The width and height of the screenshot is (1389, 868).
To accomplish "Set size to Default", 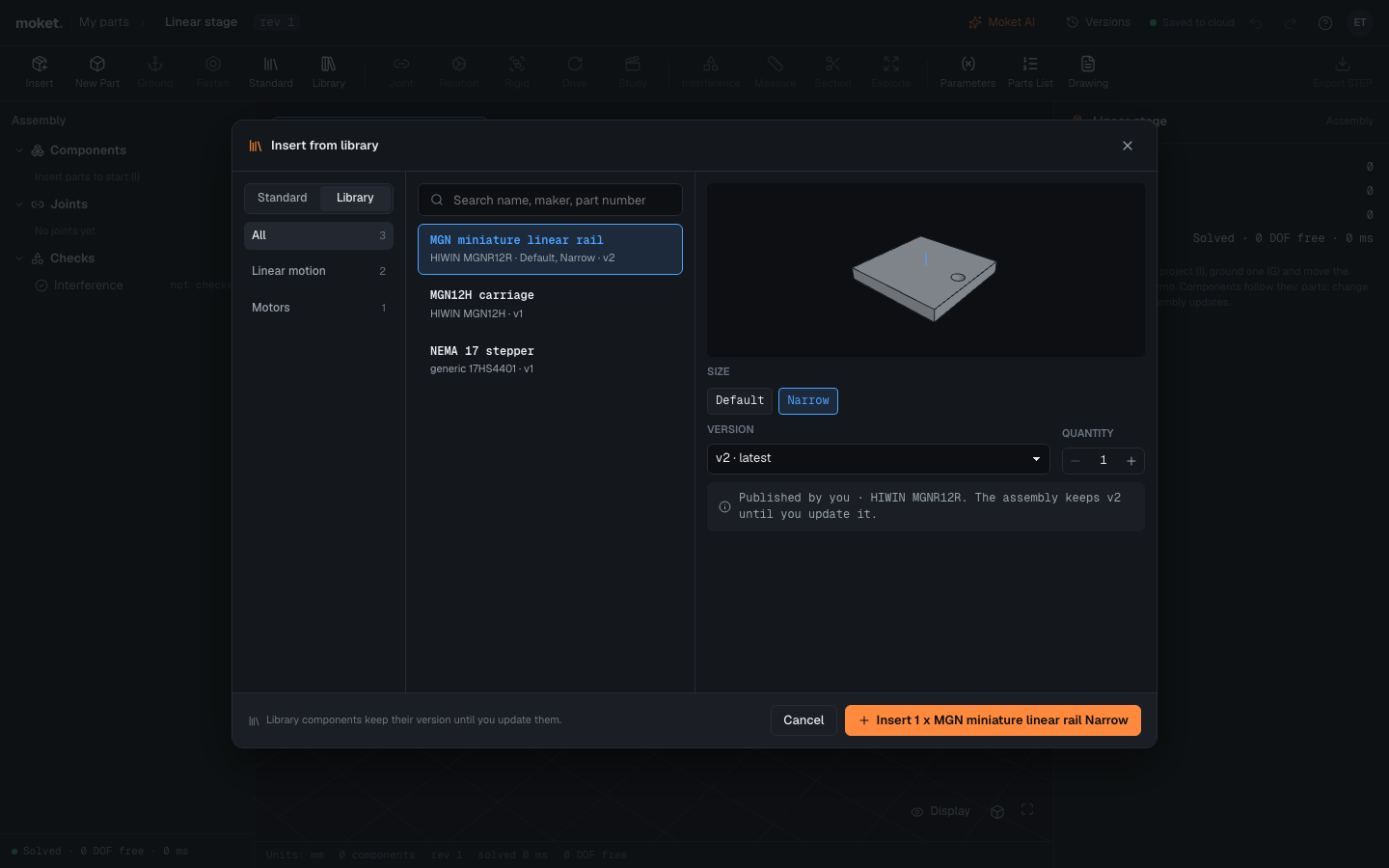I will [740, 400].
